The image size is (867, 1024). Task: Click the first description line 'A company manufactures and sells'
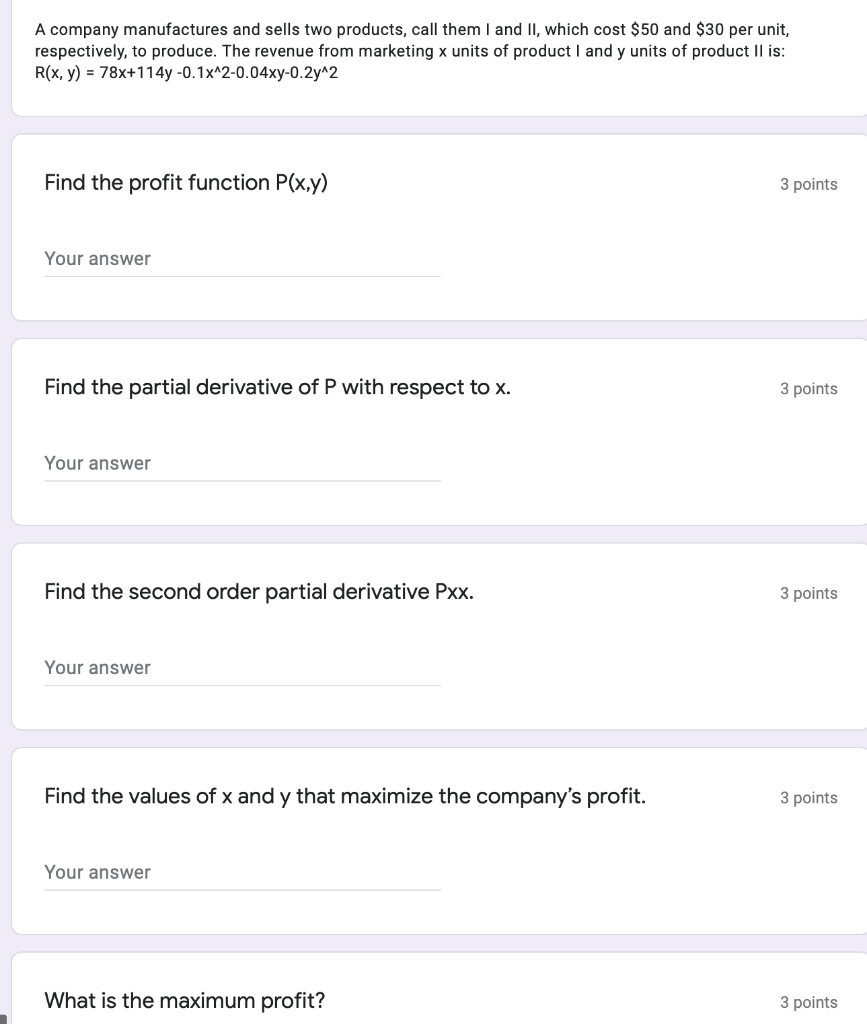pyautogui.click(x=412, y=29)
